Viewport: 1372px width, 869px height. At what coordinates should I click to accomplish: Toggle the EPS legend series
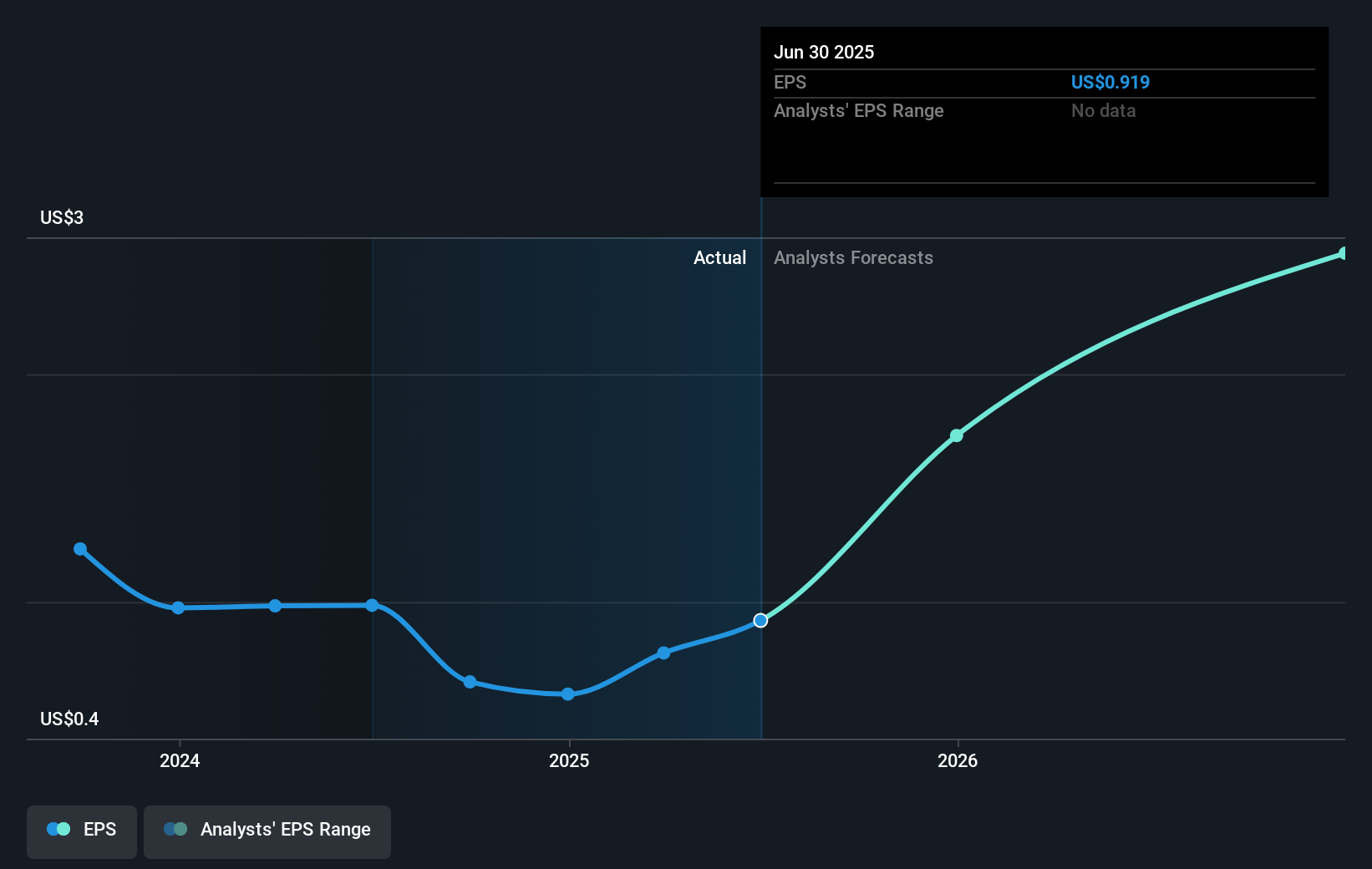tap(82, 831)
